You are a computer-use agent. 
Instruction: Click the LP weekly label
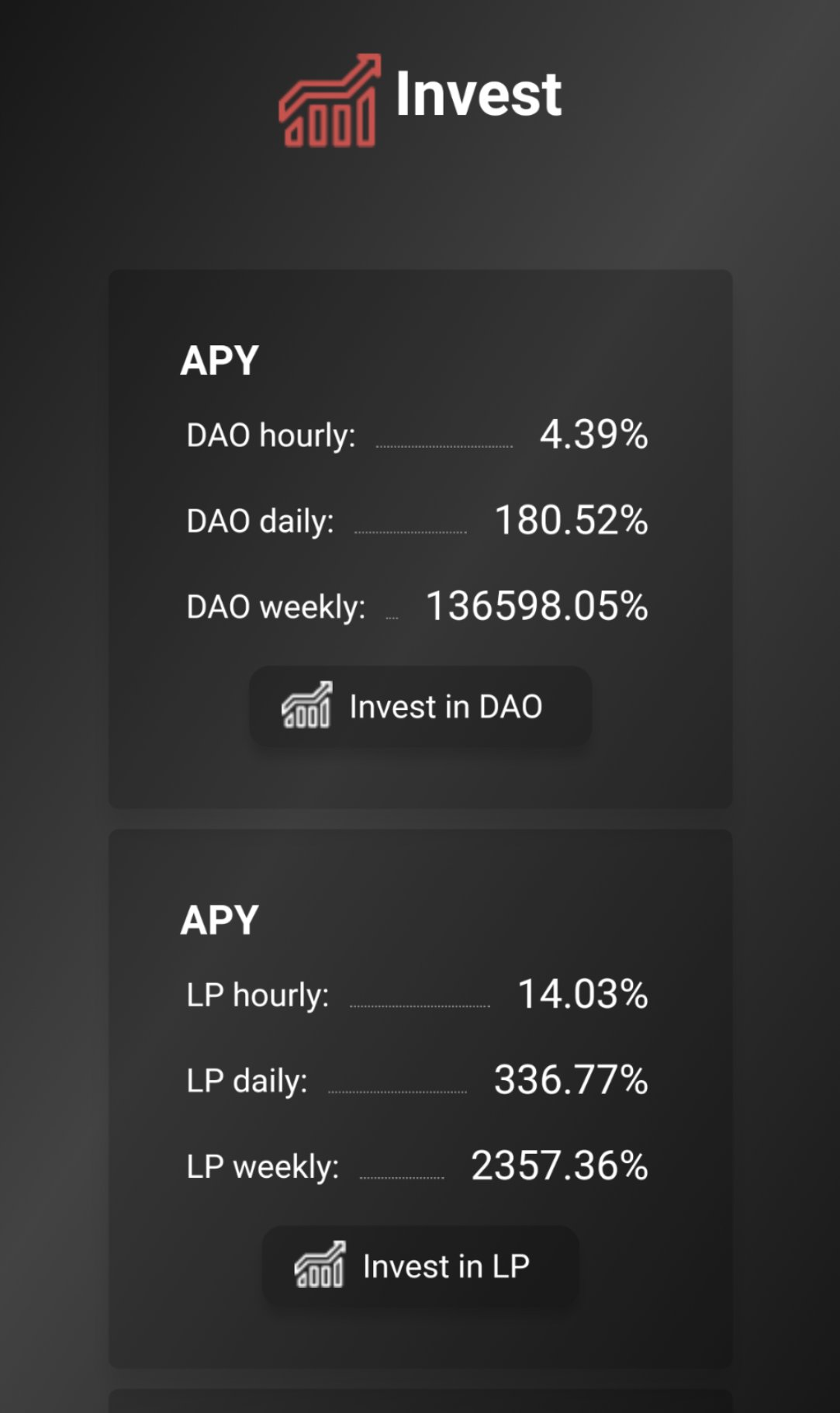coord(262,1167)
